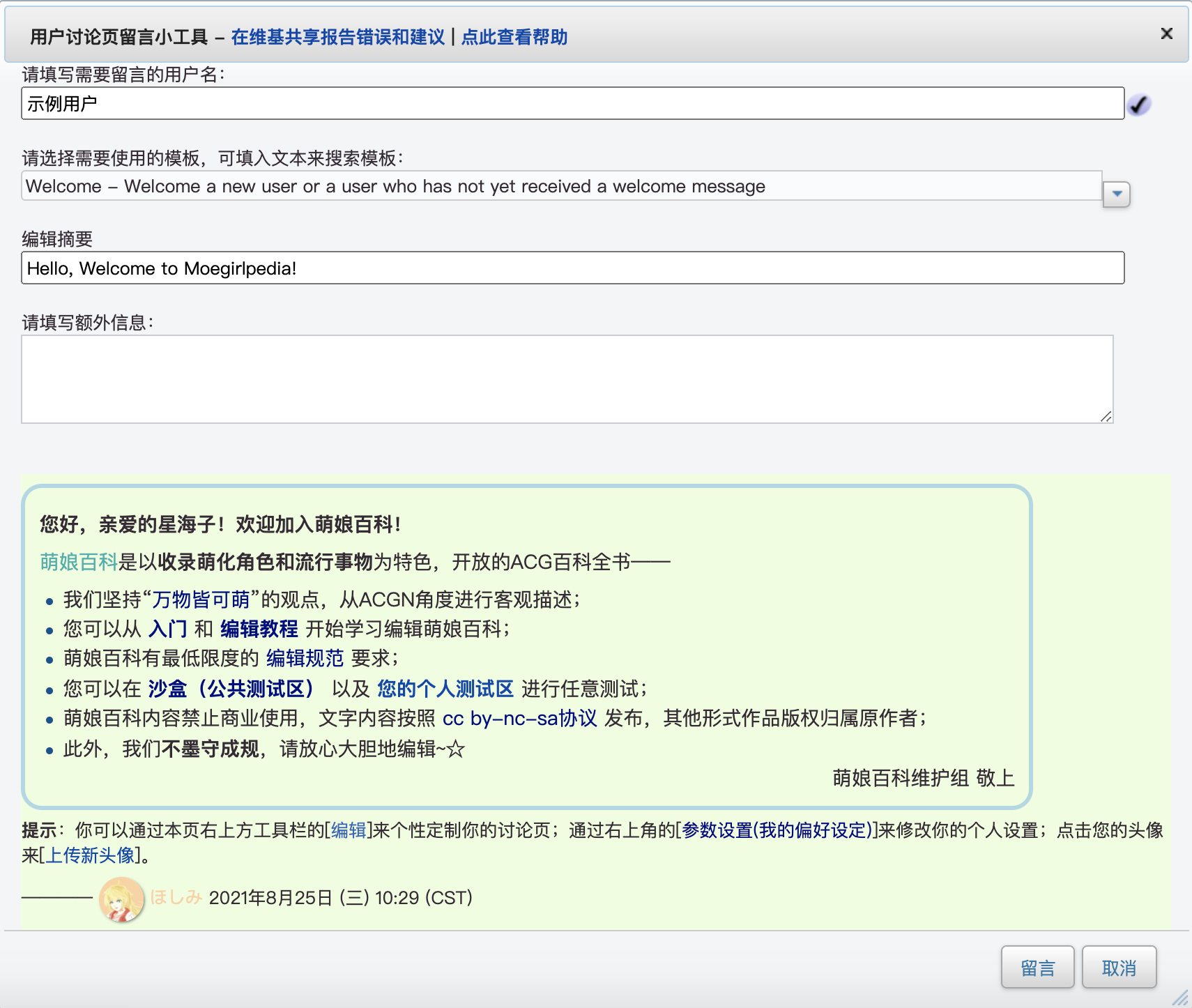The image size is (1192, 1008).
Task: Close the talk page message dialog
Action: pyautogui.click(x=1166, y=33)
